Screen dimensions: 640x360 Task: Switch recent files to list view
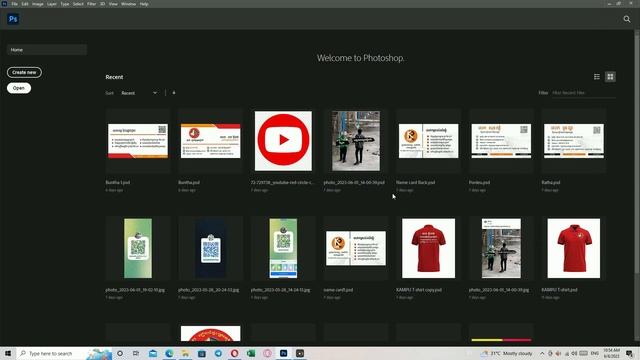[596, 77]
